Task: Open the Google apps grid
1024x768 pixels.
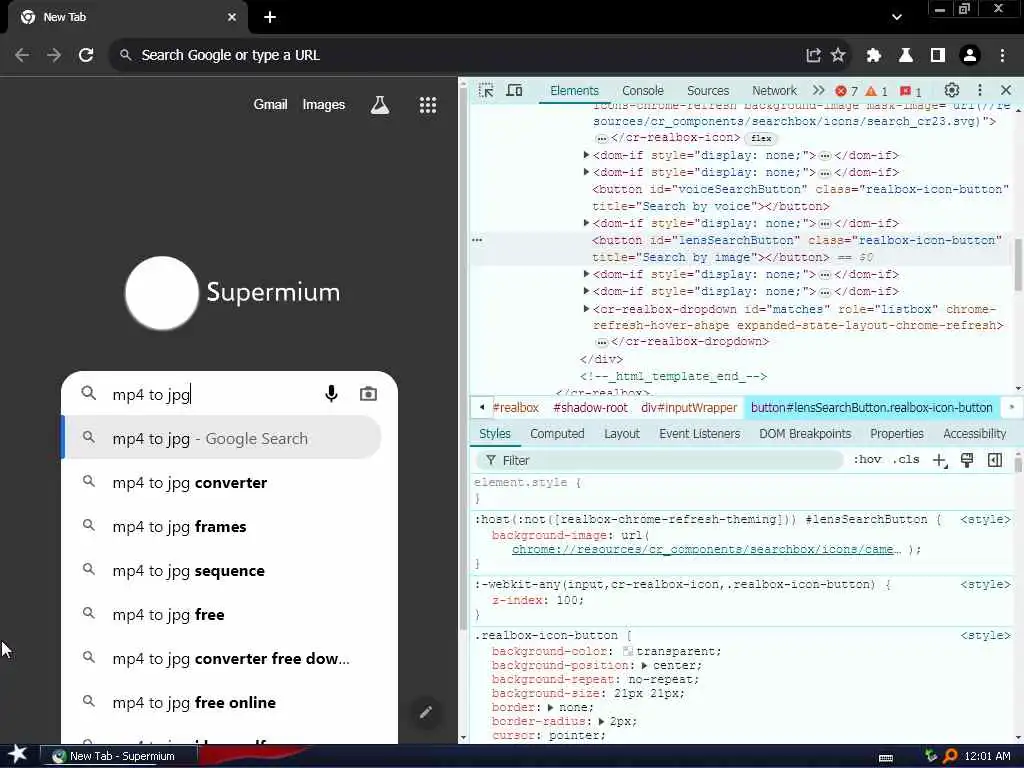Action: pyautogui.click(x=428, y=105)
